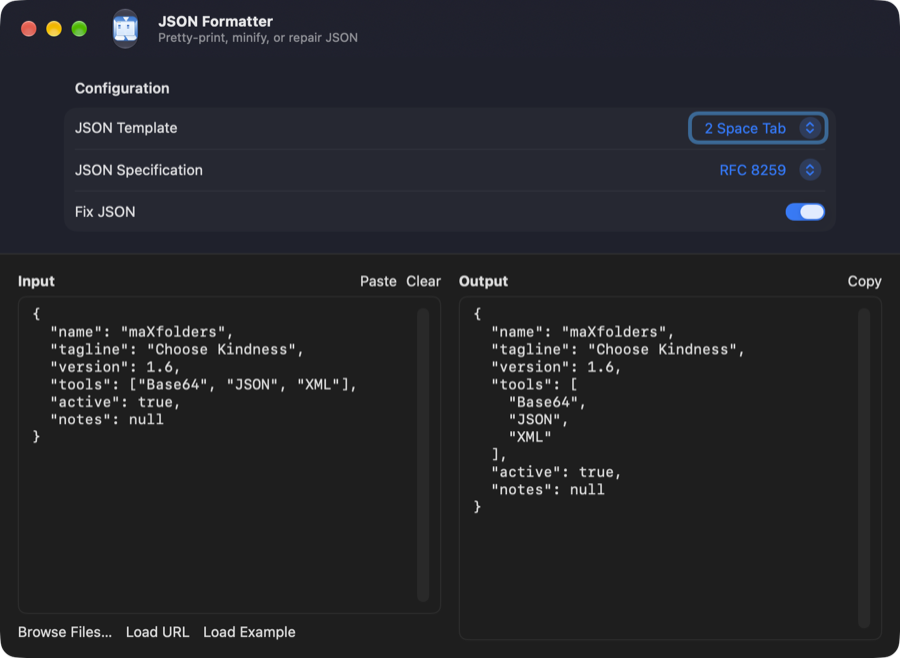Click Load URL button

(157, 632)
